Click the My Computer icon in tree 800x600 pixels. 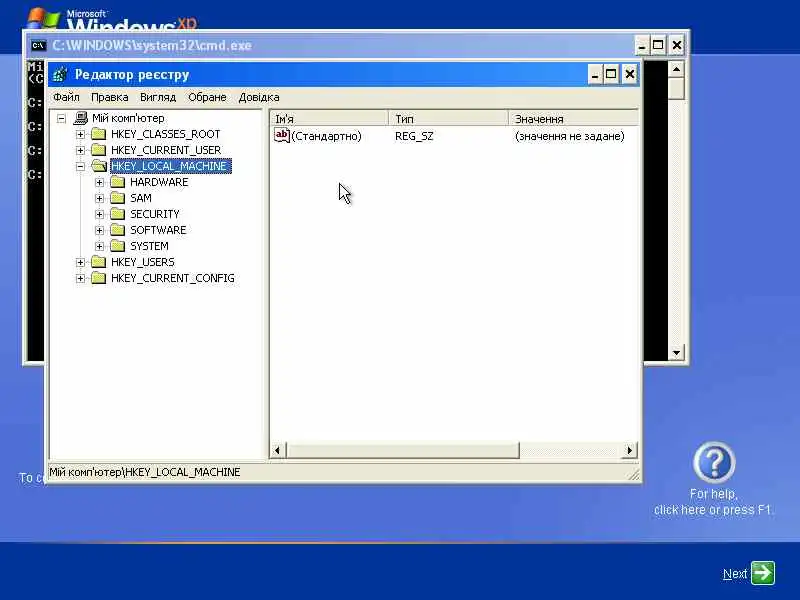click(81, 118)
